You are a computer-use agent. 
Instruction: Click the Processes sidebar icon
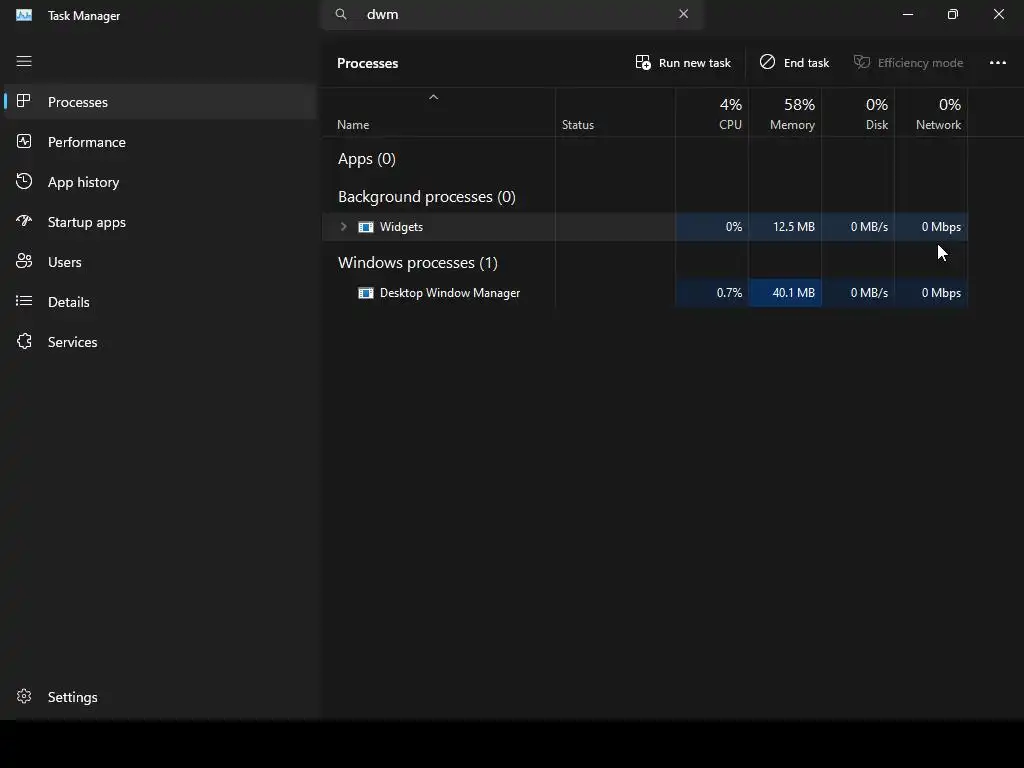pyautogui.click(x=24, y=101)
